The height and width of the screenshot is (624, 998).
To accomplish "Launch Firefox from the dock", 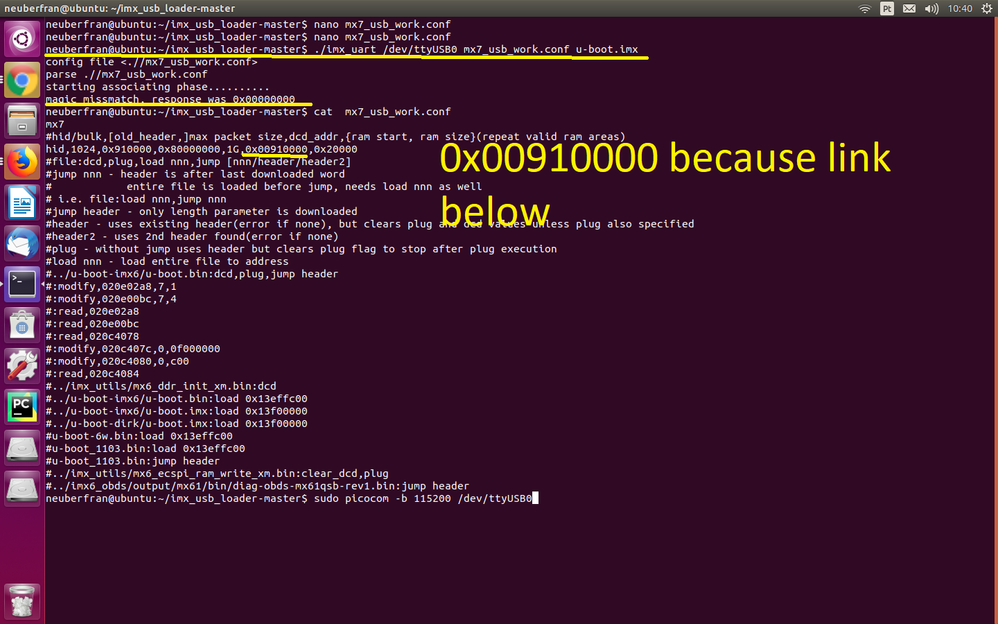I will (x=22, y=161).
